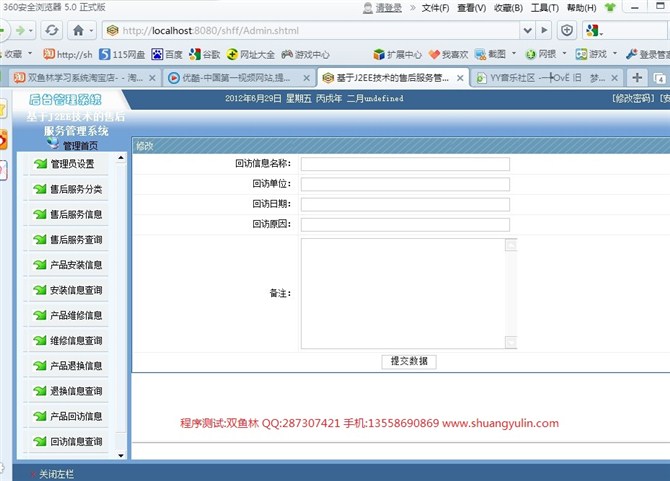Open 售后服务查询 in the sidebar
Image resolution: width=670 pixels, height=481 pixels.
tap(76, 240)
